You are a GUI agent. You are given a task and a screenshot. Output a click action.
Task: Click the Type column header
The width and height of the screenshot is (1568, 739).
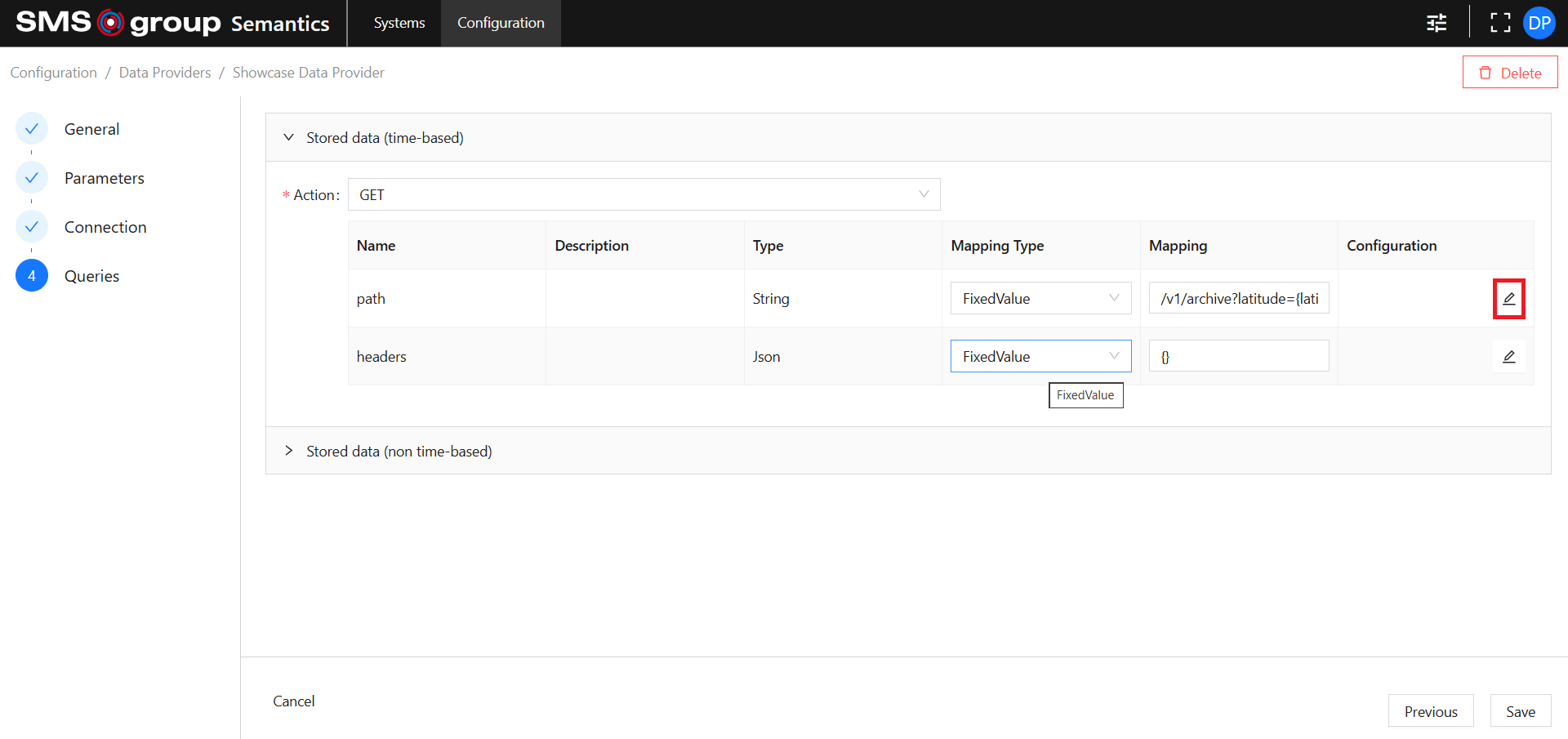point(843,246)
